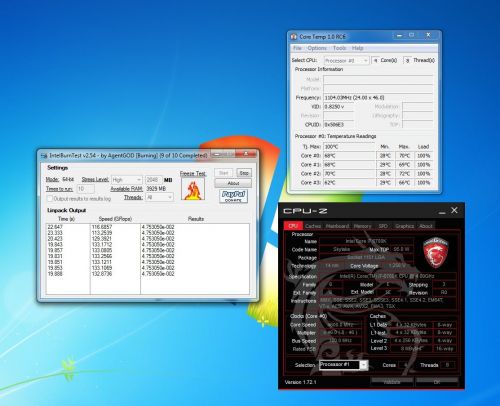Image resolution: width=500 pixels, height=406 pixels.
Task: Expand the Processor #1 selection dropdown in CPU-Z
Action: [364, 365]
